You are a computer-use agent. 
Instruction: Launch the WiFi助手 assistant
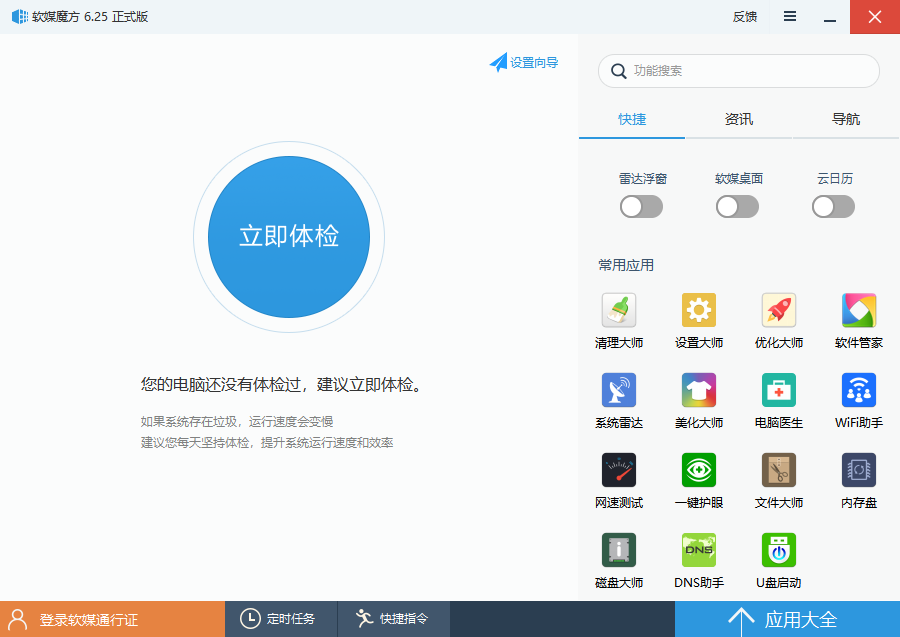coord(859,400)
